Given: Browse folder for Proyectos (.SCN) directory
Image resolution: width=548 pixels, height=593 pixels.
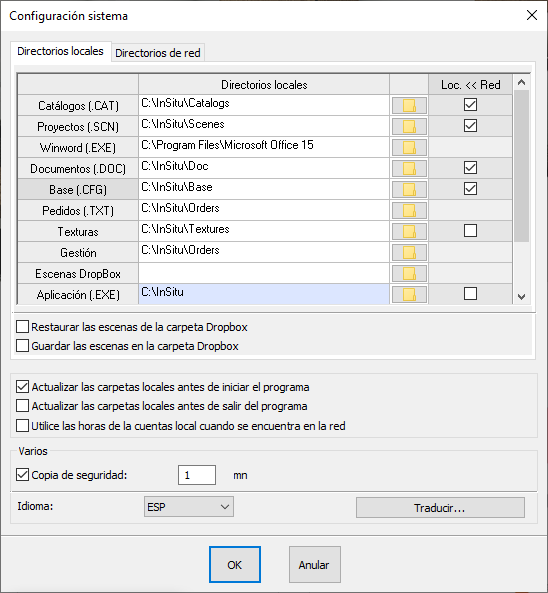Looking at the screenshot, I should click(x=409, y=126).
